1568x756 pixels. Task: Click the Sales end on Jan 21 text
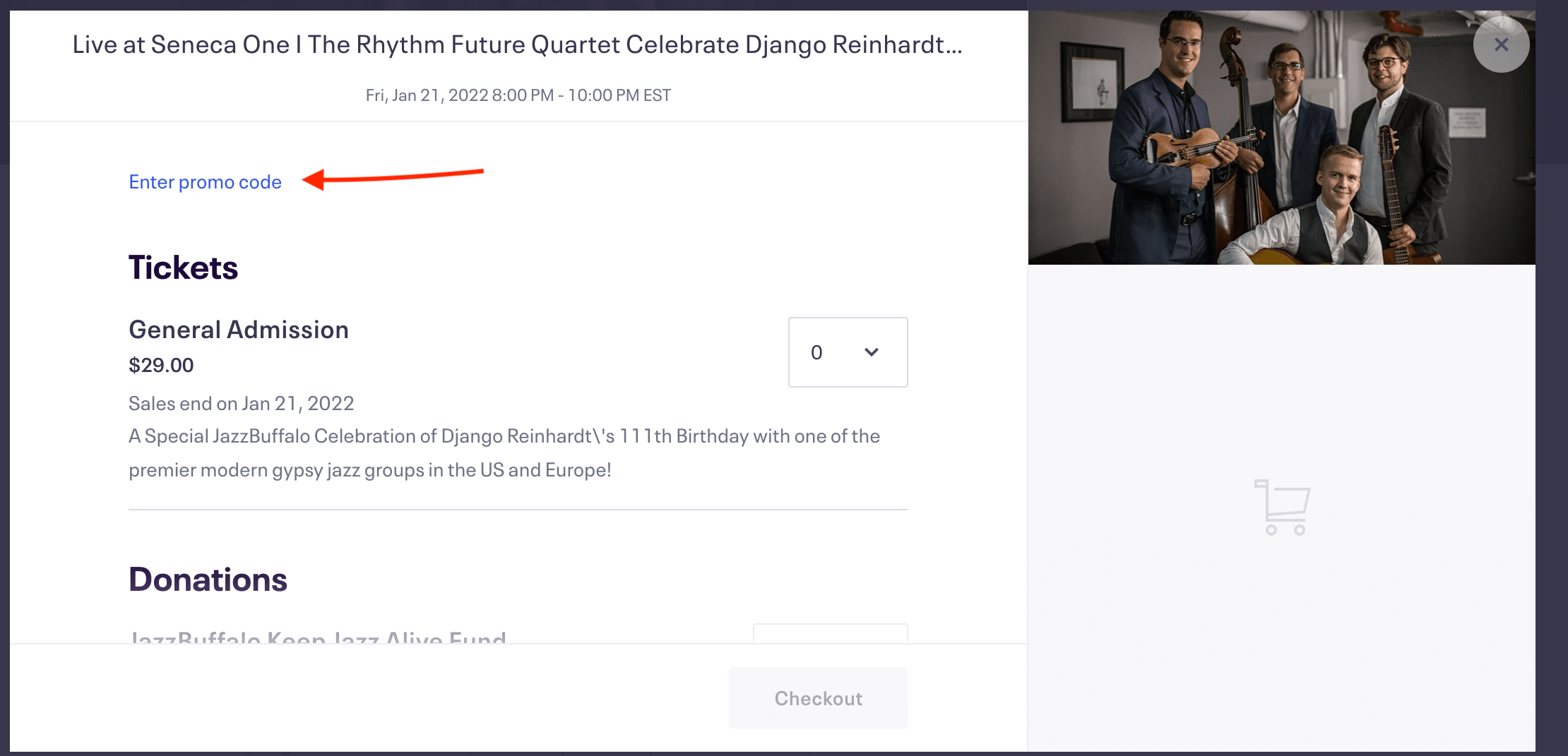click(x=241, y=403)
